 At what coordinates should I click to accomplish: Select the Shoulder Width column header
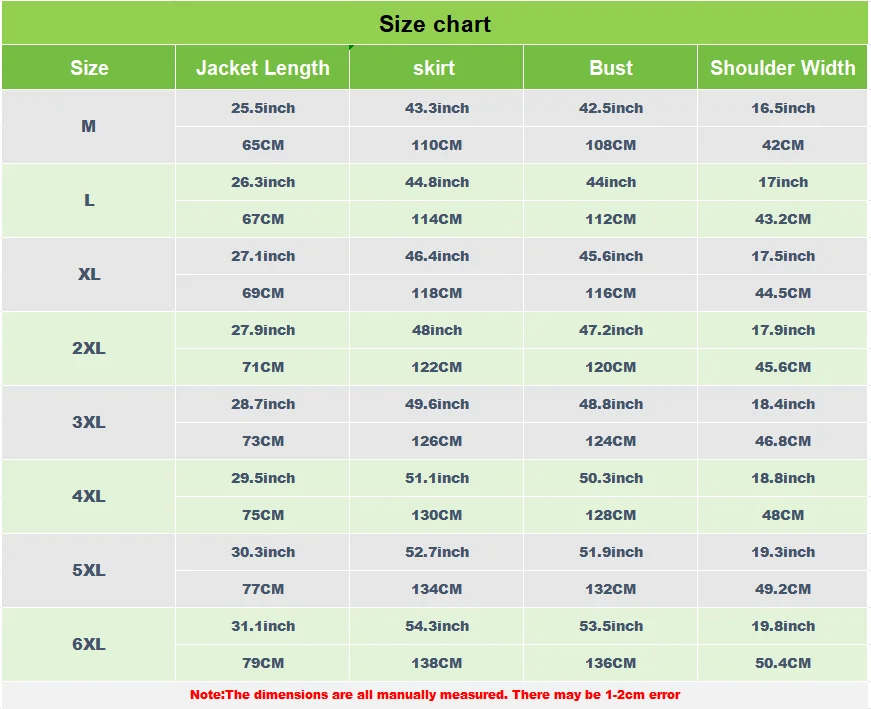[x=782, y=68]
